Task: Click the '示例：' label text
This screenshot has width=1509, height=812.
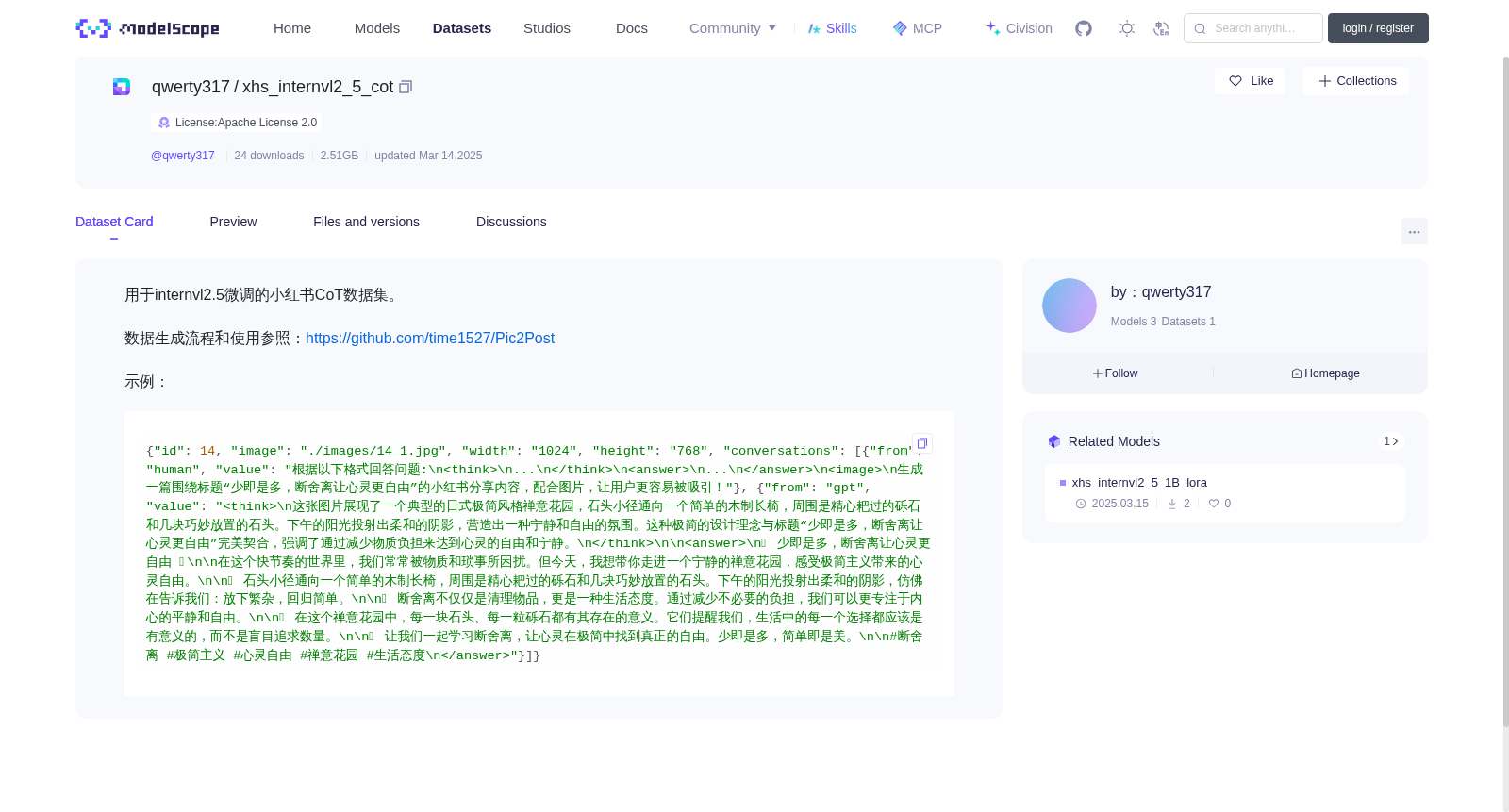Action: tap(146, 382)
